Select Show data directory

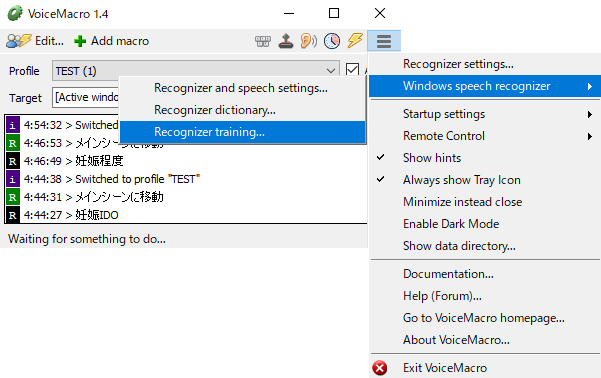pyautogui.click(x=485, y=246)
